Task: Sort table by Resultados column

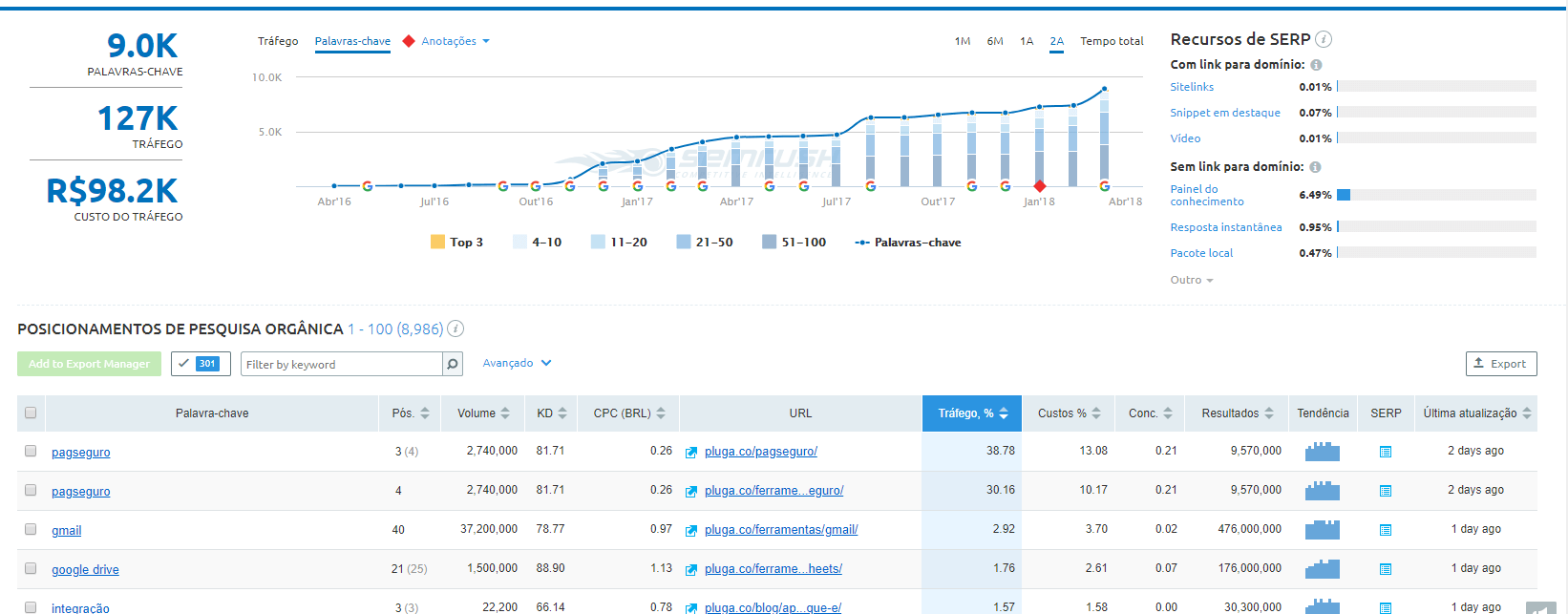Action: click(x=1237, y=413)
